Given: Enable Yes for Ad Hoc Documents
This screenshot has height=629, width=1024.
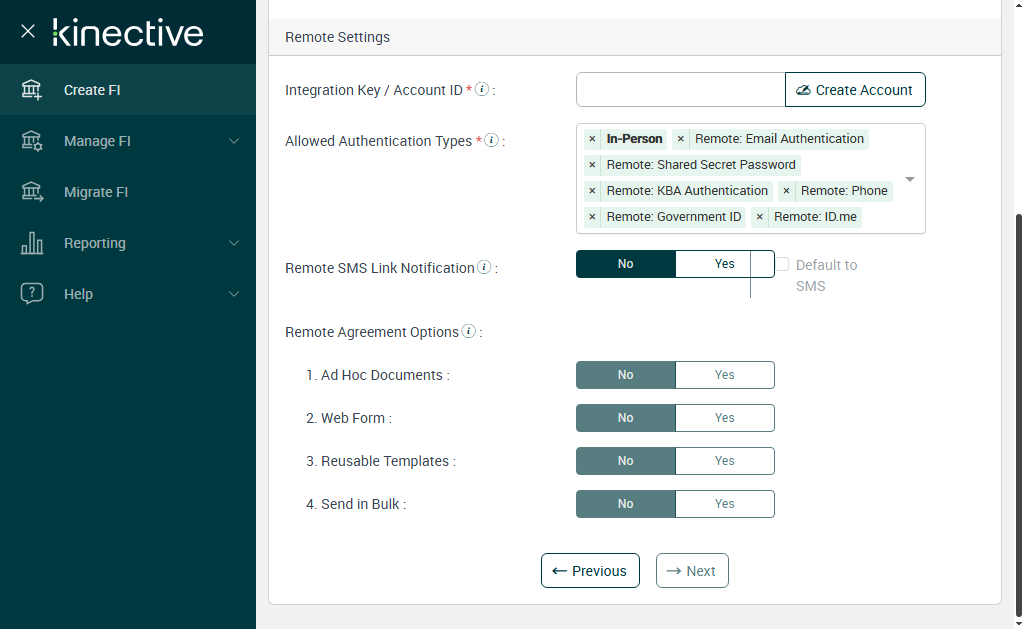Looking at the screenshot, I should point(725,375).
